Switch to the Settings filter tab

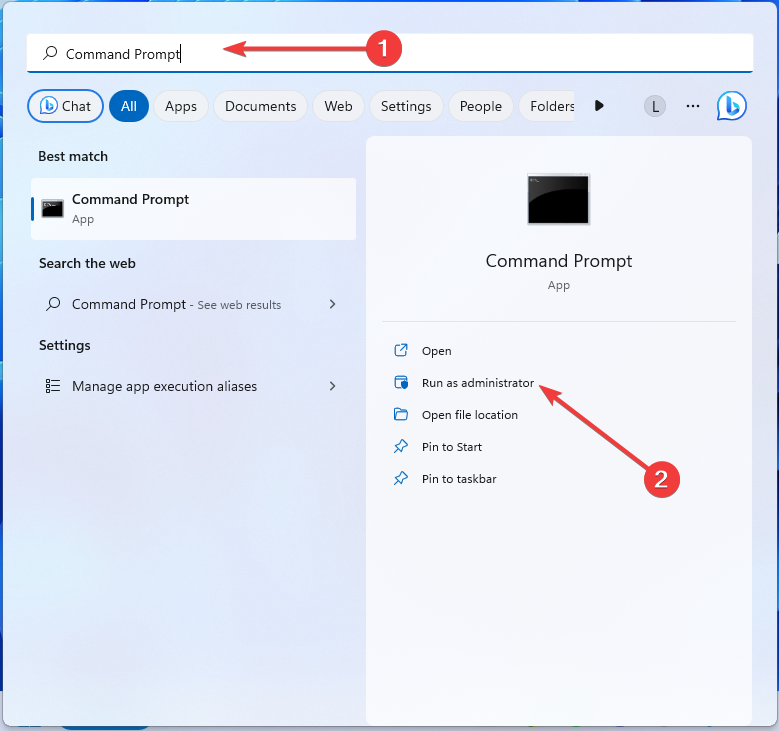coord(406,106)
